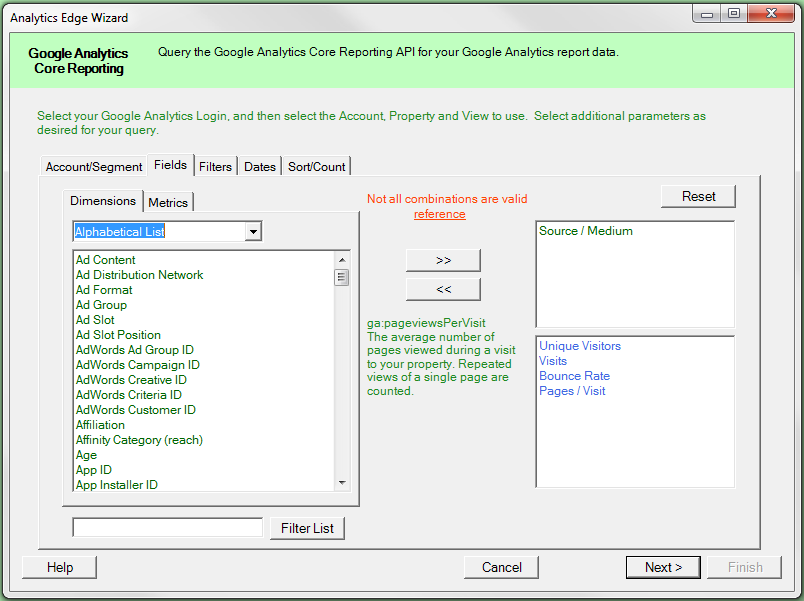The width and height of the screenshot is (804, 601).
Task: Open the Sort/Count tab
Action: (316, 167)
